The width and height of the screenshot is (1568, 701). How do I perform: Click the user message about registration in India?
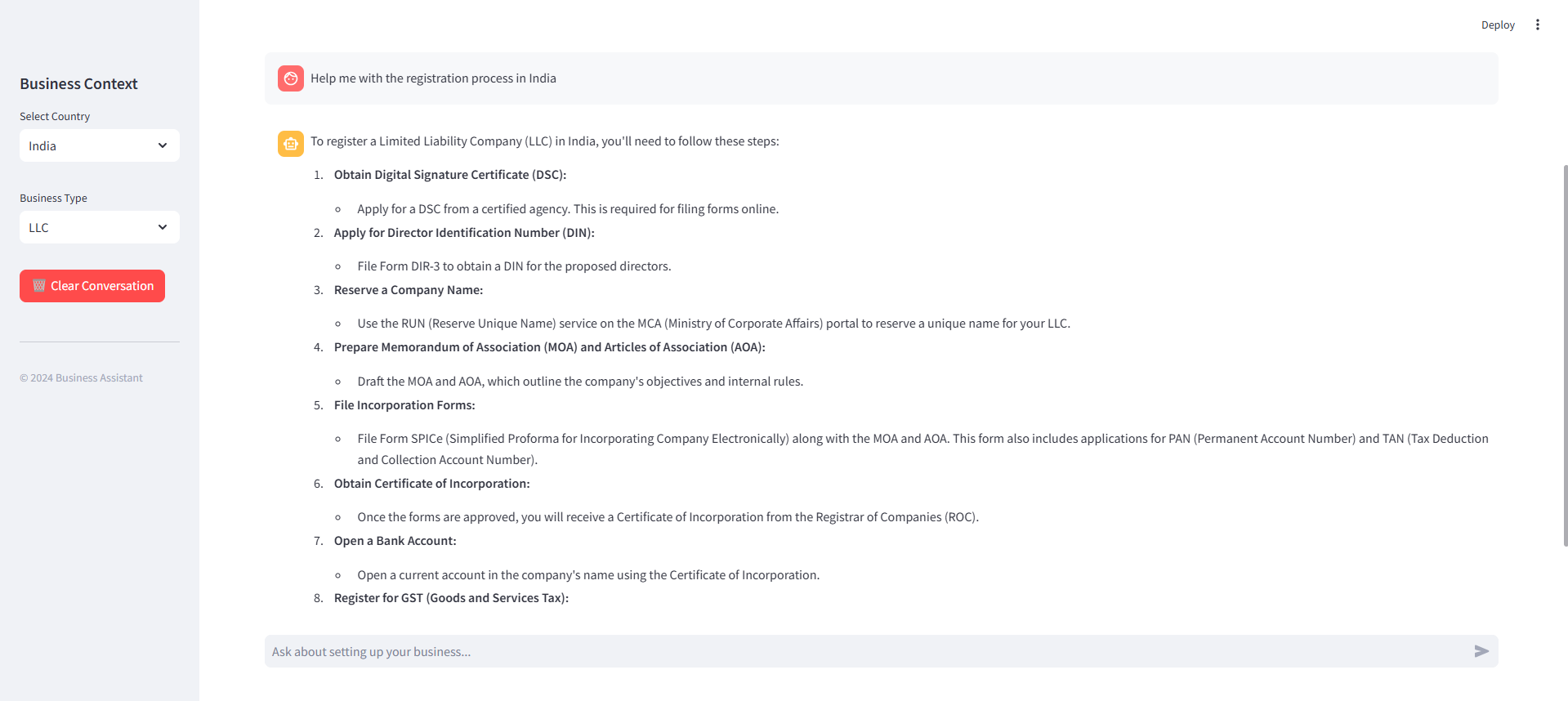click(433, 78)
